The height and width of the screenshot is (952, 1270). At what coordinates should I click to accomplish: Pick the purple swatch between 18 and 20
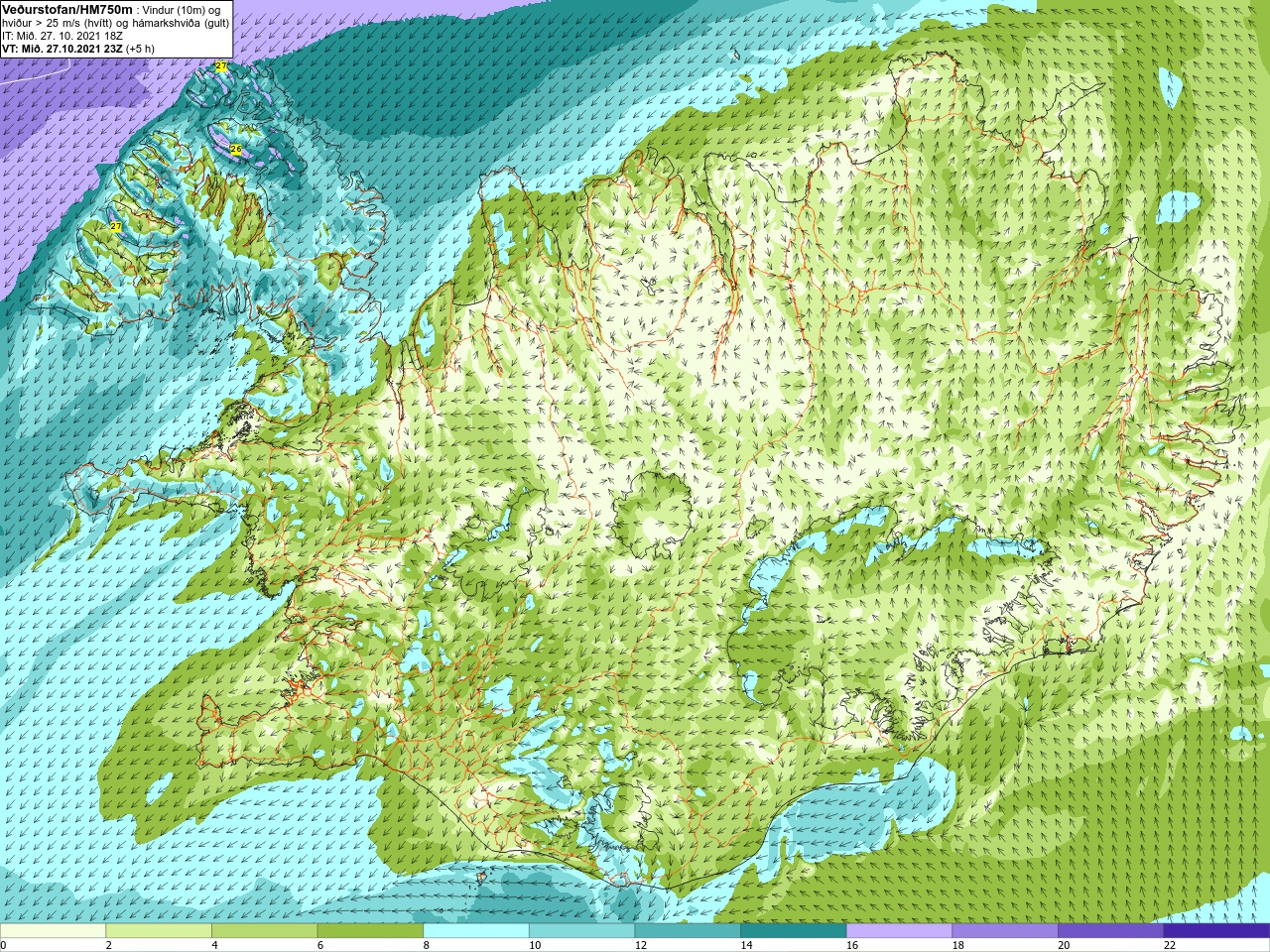click(1005, 931)
